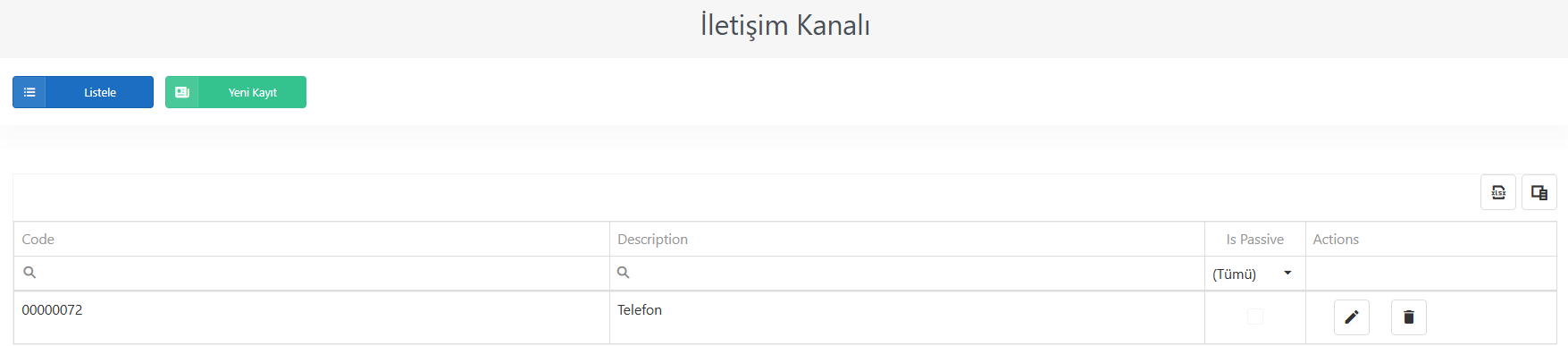1568x346 pixels.
Task: Click the Yeni Kayıt newspaper icon
Action: pos(182,92)
